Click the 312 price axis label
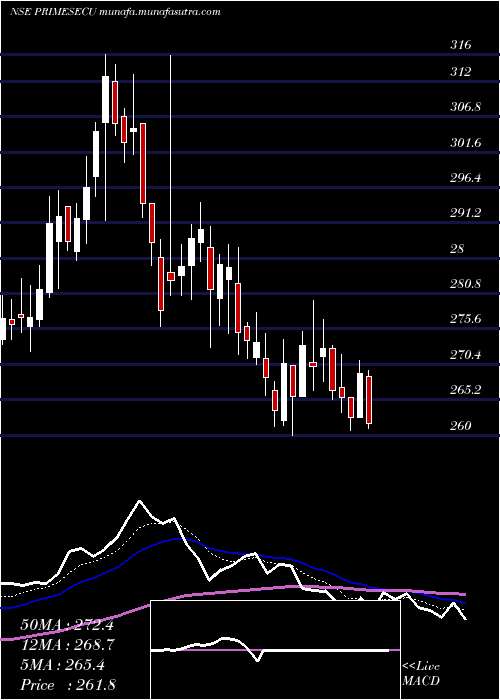 460,71
